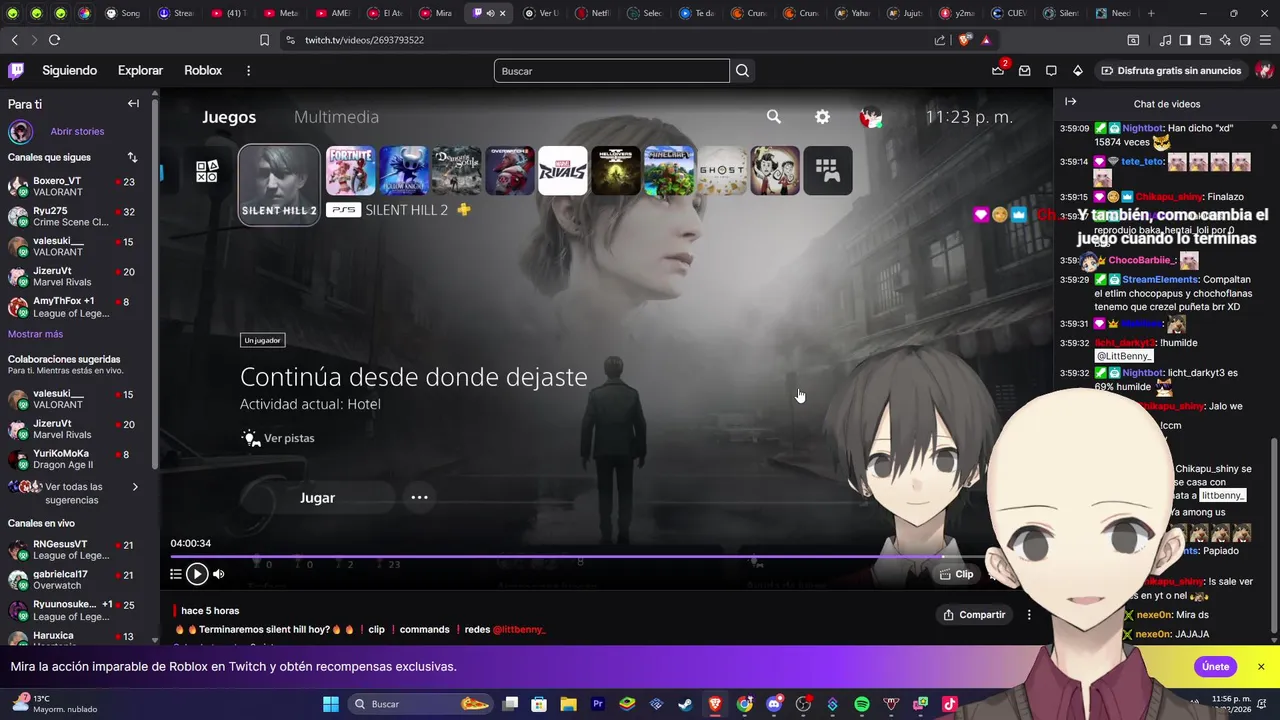
Task: Open Prime loot crown icon with badge
Action: [998, 70]
